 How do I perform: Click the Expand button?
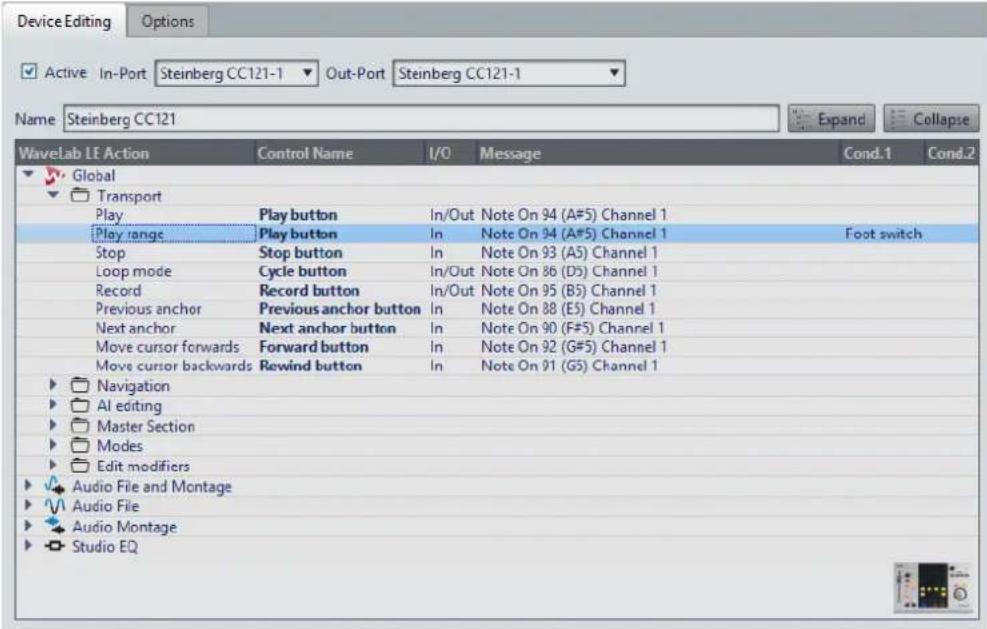pyautogui.click(x=831, y=118)
